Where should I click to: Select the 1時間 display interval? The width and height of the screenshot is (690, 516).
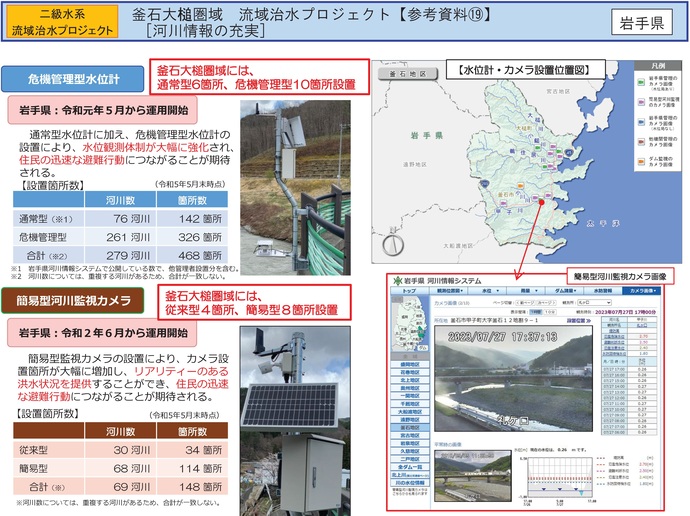coord(536,312)
